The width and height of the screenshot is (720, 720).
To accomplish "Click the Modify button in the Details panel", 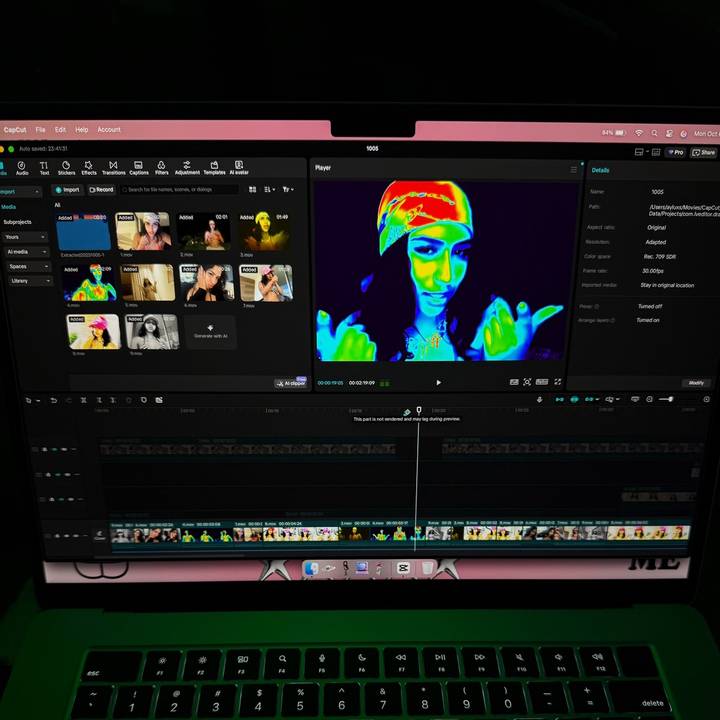I will pos(695,383).
